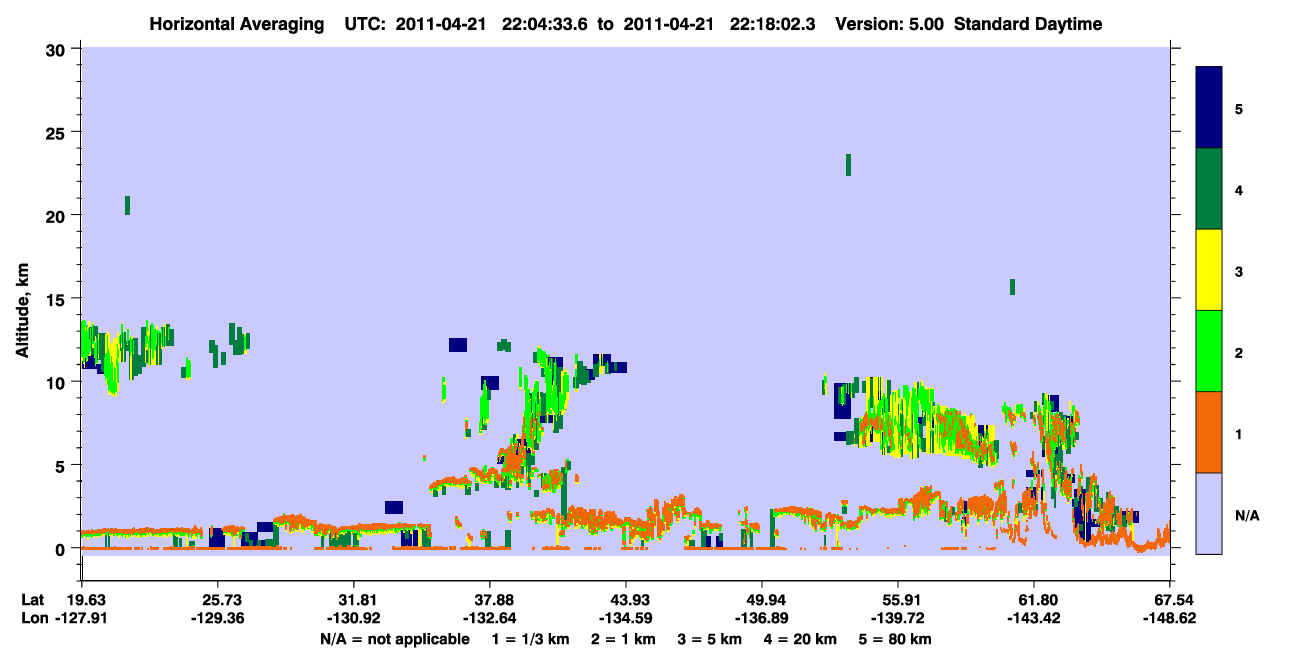The height and width of the screenshot is (667, 1300).
Task: Click longitude value -148.62
Action: [1171, 618]
